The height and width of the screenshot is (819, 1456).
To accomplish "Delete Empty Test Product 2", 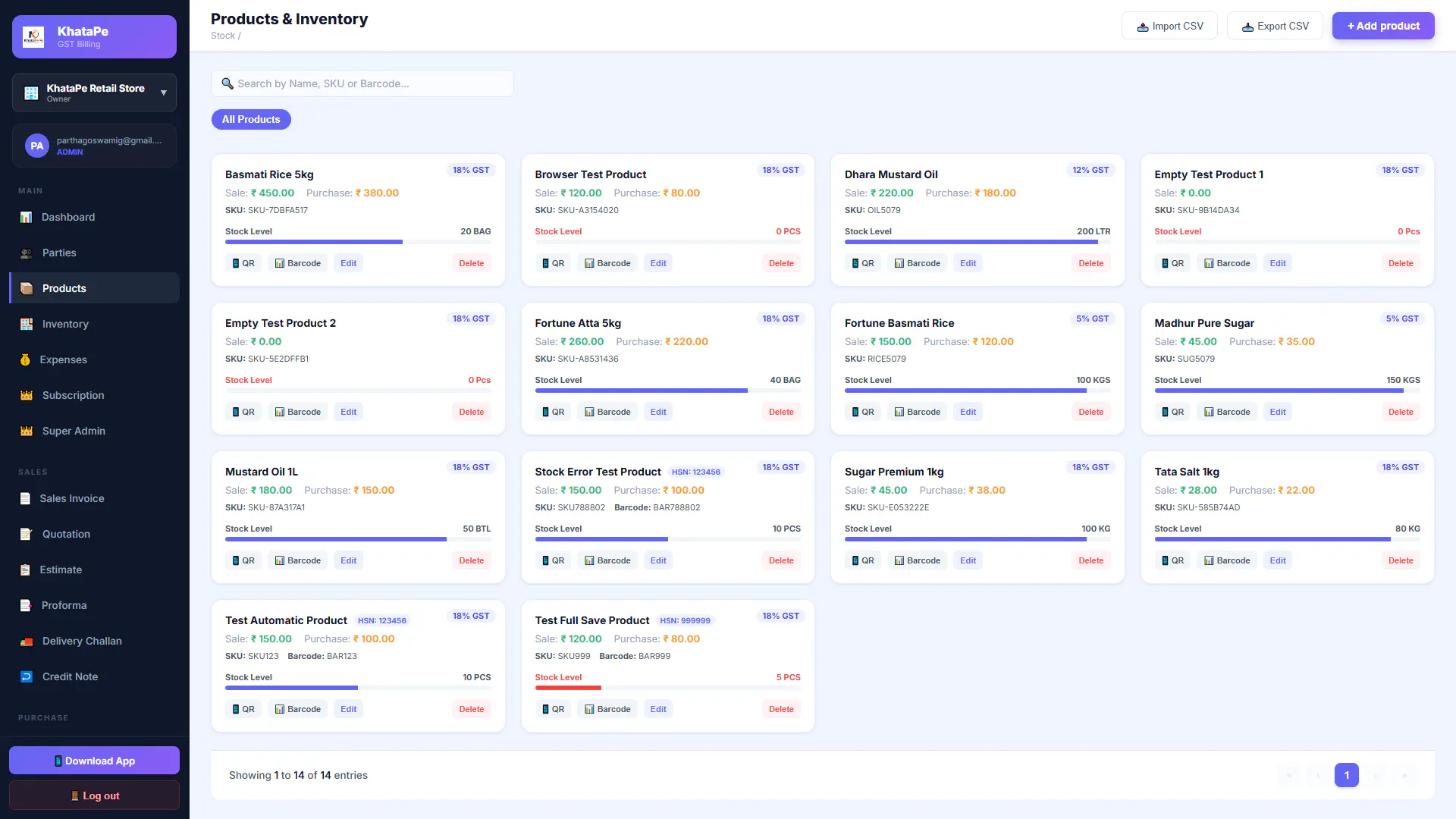I will coord(472,412).
